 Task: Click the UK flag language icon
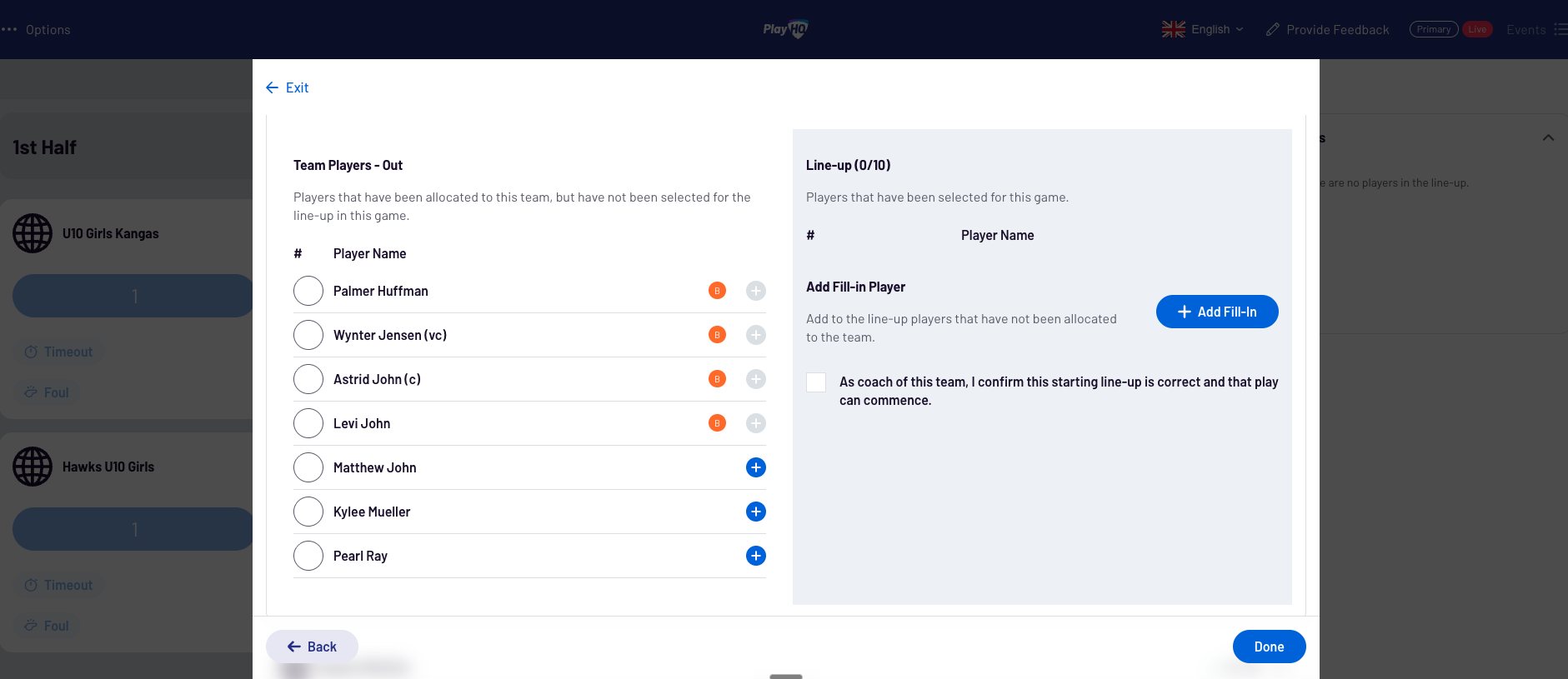click(x=1174, y=29)
